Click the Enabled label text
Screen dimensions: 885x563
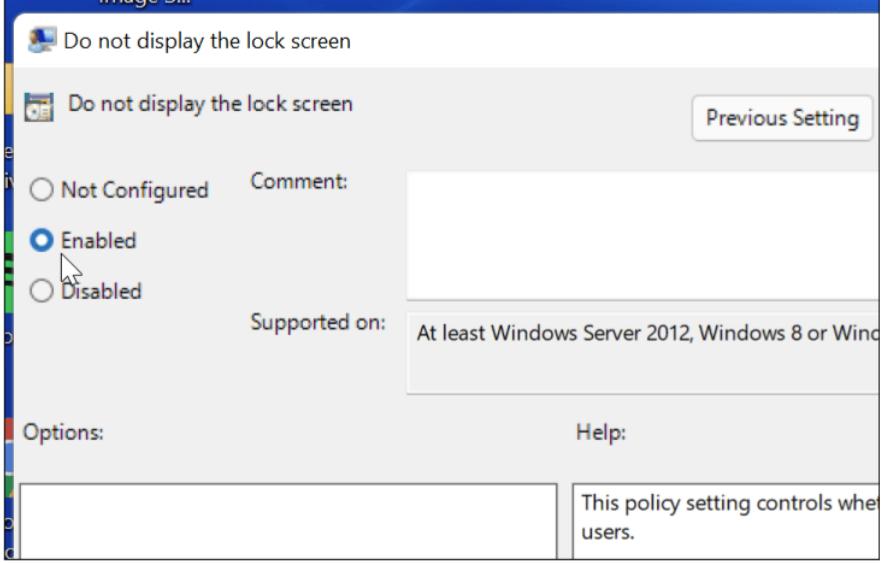(98, 241)
